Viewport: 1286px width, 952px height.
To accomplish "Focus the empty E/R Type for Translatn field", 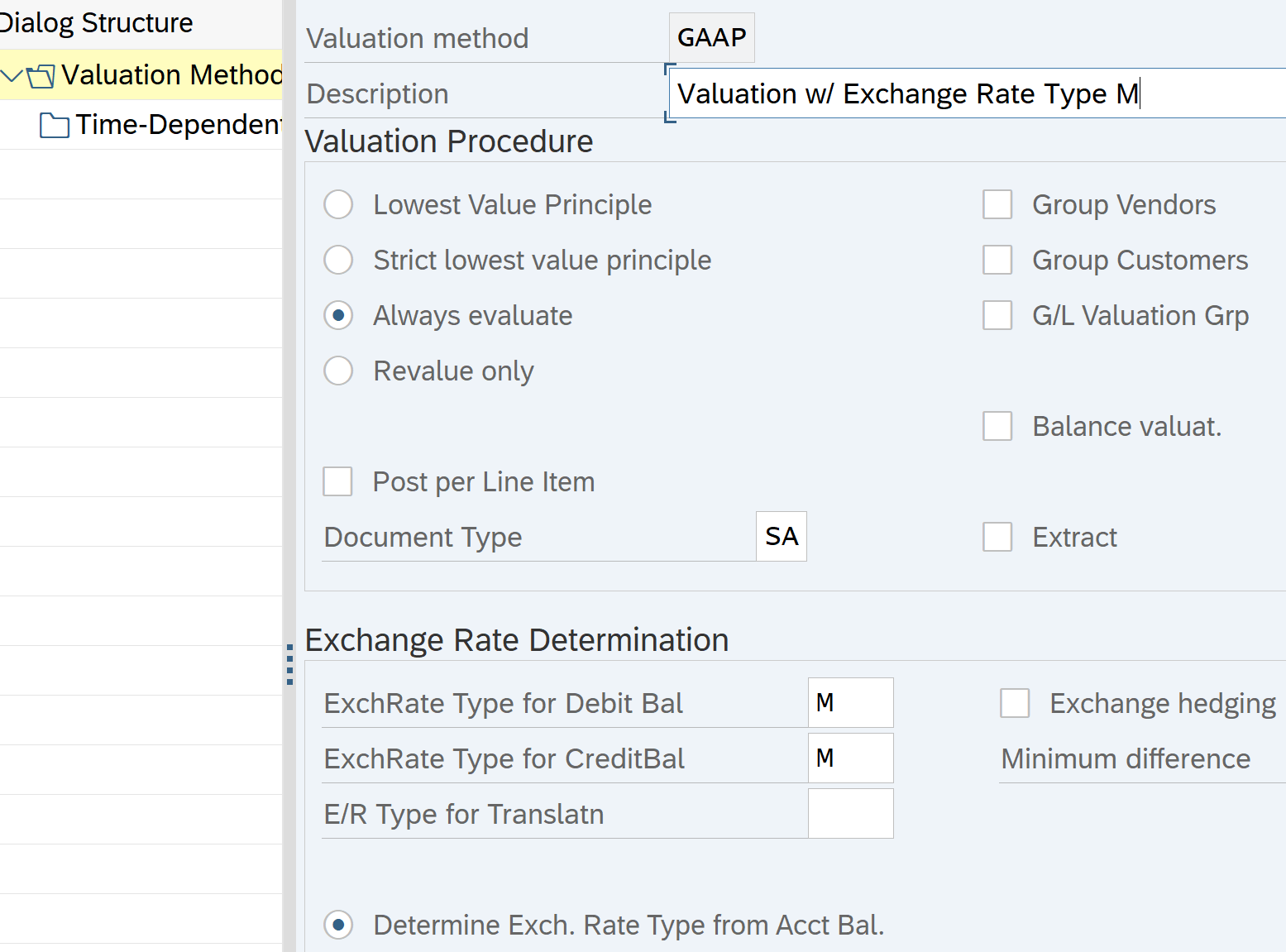I will click(x=850, y=814).
